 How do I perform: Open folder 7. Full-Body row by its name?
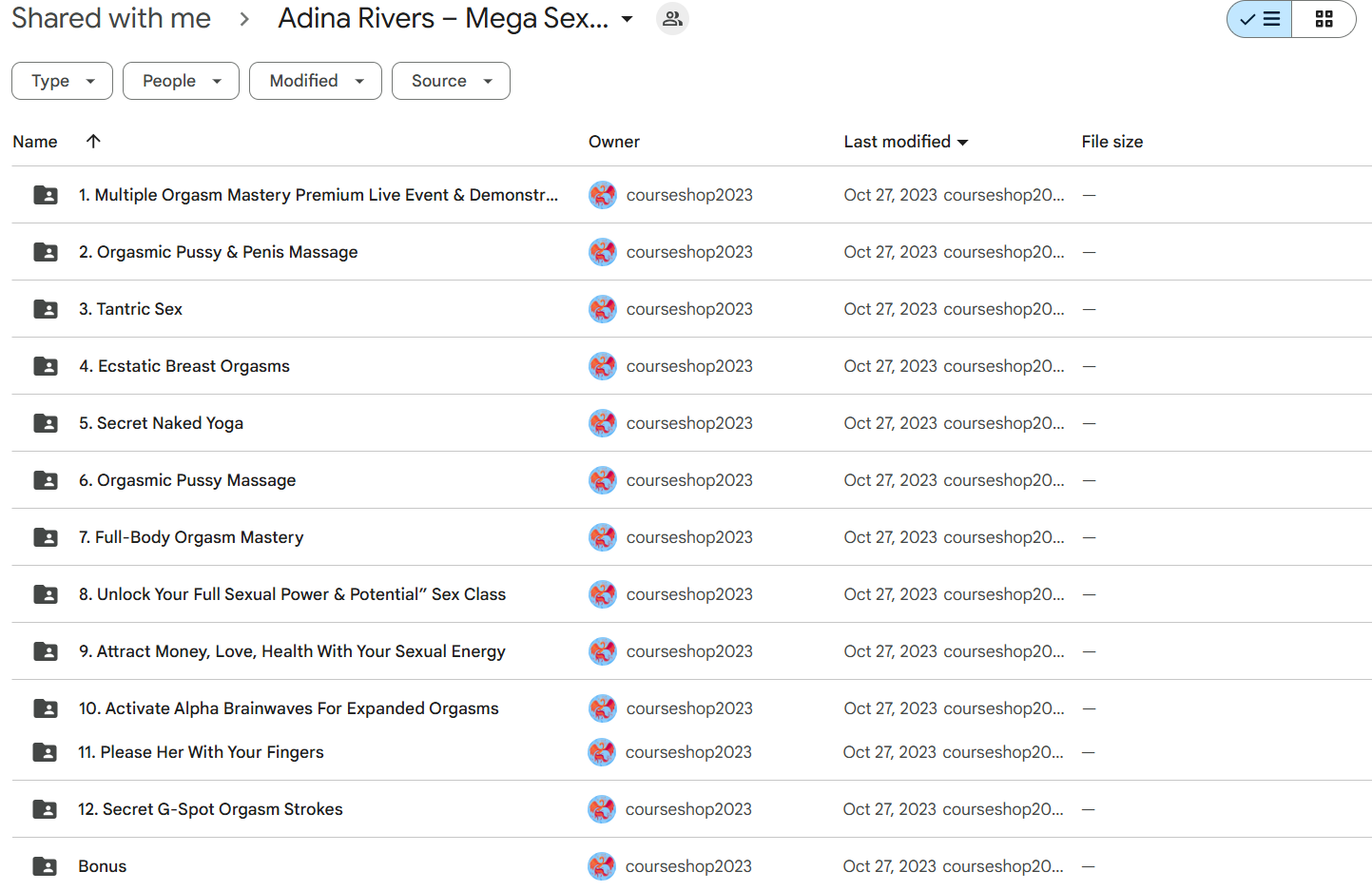[191, 537]
